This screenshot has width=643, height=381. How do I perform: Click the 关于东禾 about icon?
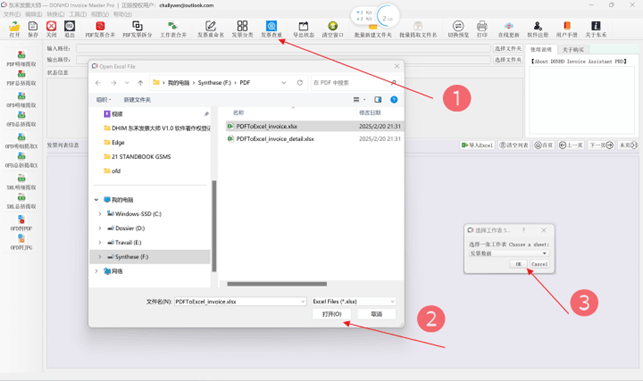point(596,27)
